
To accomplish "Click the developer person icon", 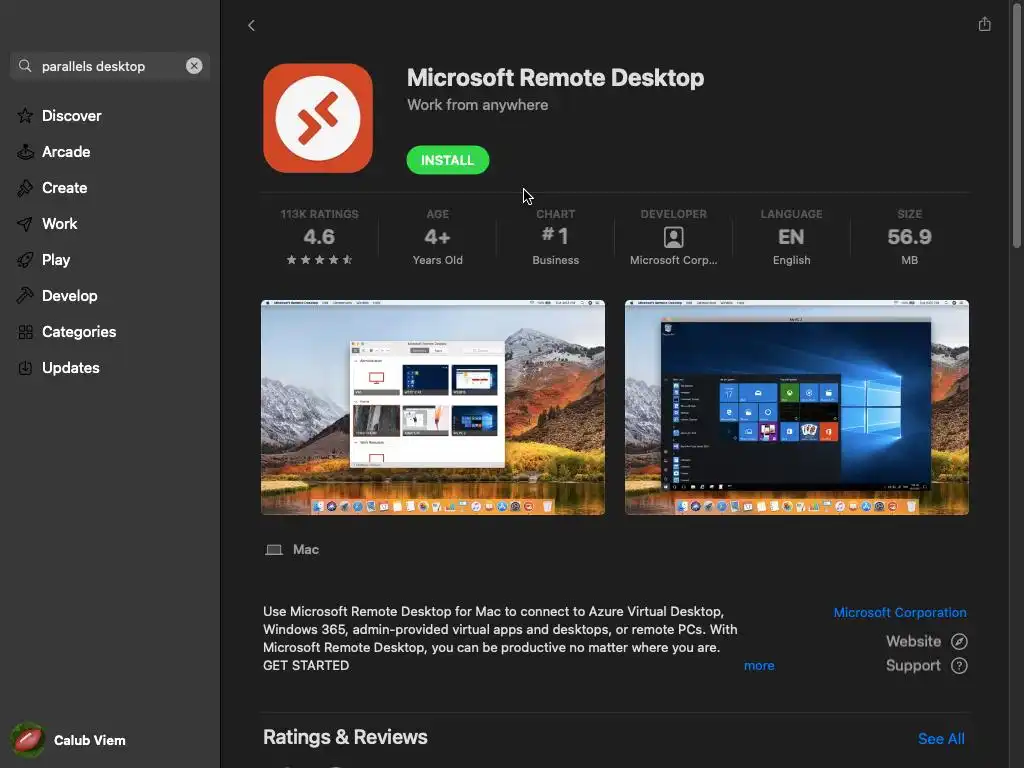I will [x=673, y=236].
